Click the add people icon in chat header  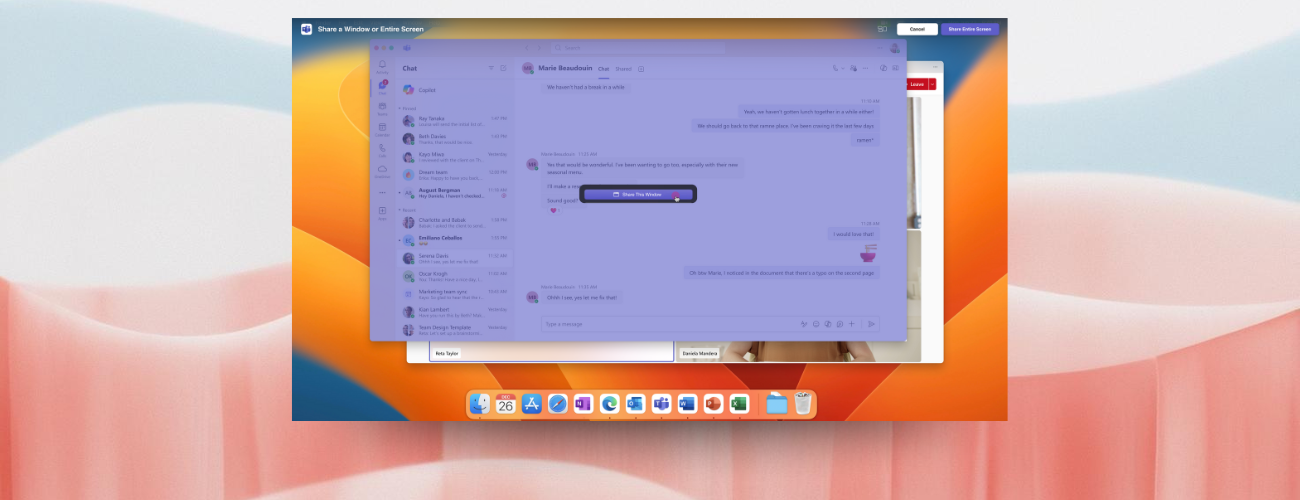click(x=853, y=68)
